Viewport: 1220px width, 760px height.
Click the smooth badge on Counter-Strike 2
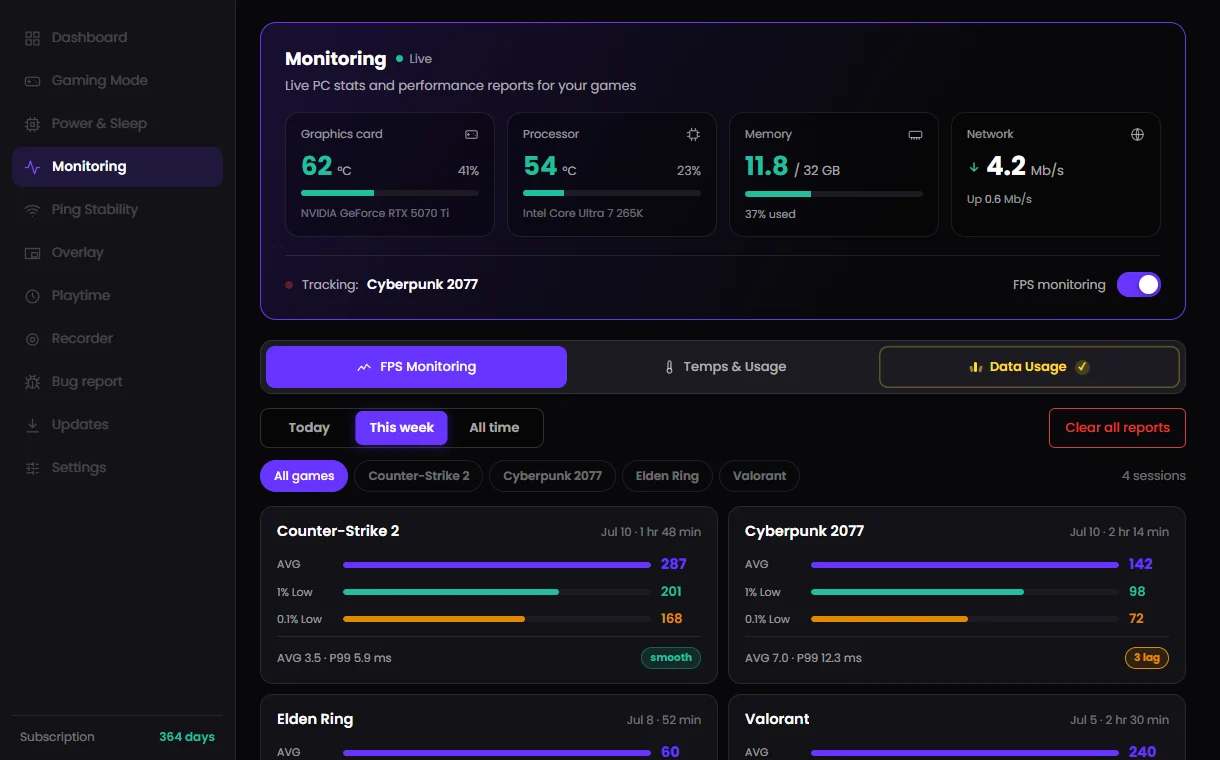click(671, 658)
